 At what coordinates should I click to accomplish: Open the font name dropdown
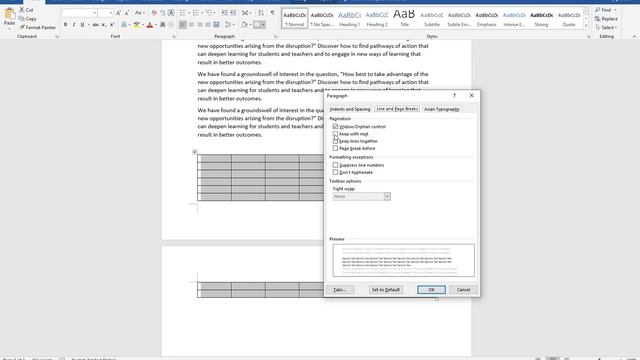point(94,13)
